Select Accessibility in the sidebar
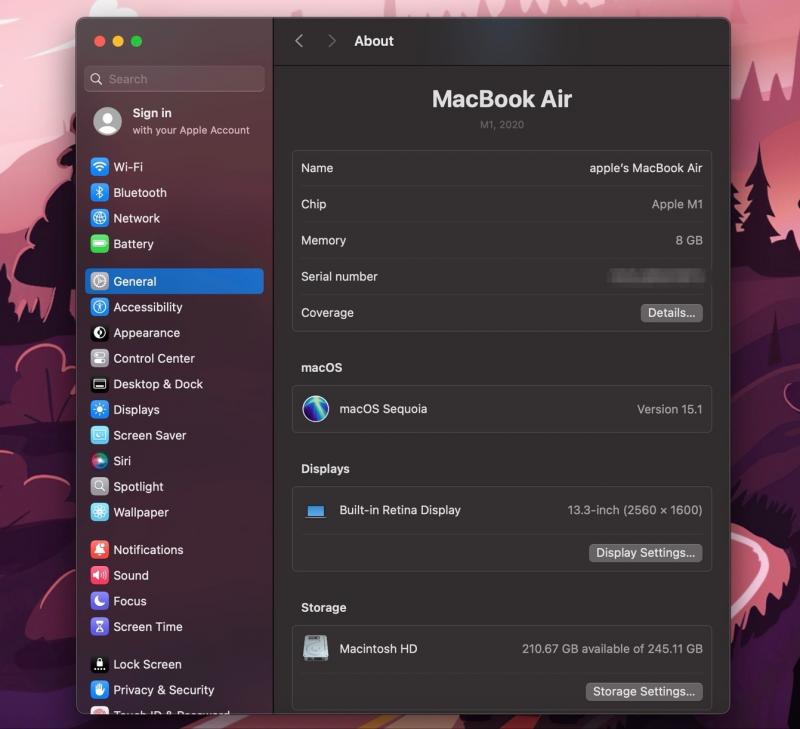Viewport: 800px width, 729px height. click(x=174, y=307)
